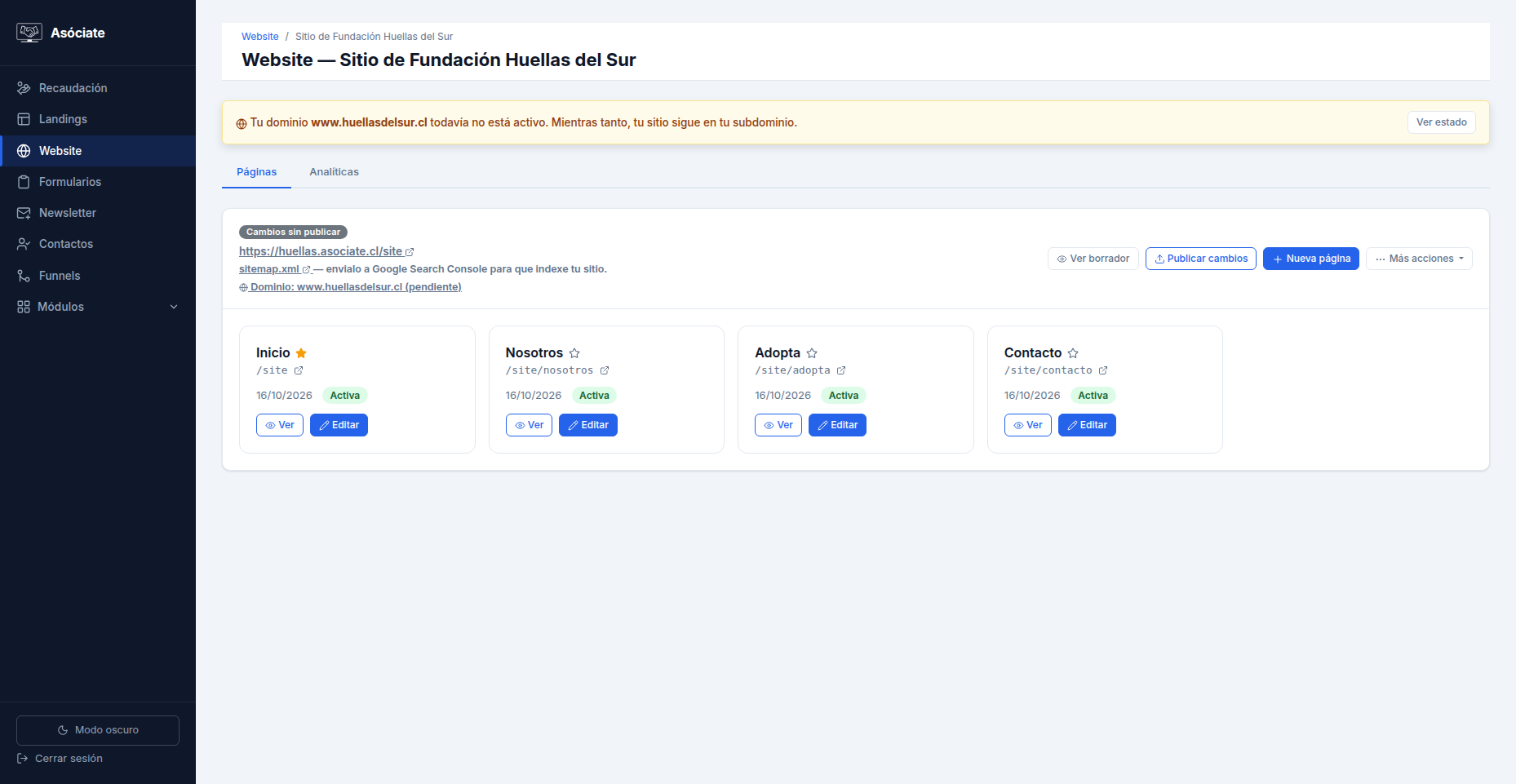Screen dimensions: 1516x784
Task: Edit the Inicio page
Action: pos(339,425)
